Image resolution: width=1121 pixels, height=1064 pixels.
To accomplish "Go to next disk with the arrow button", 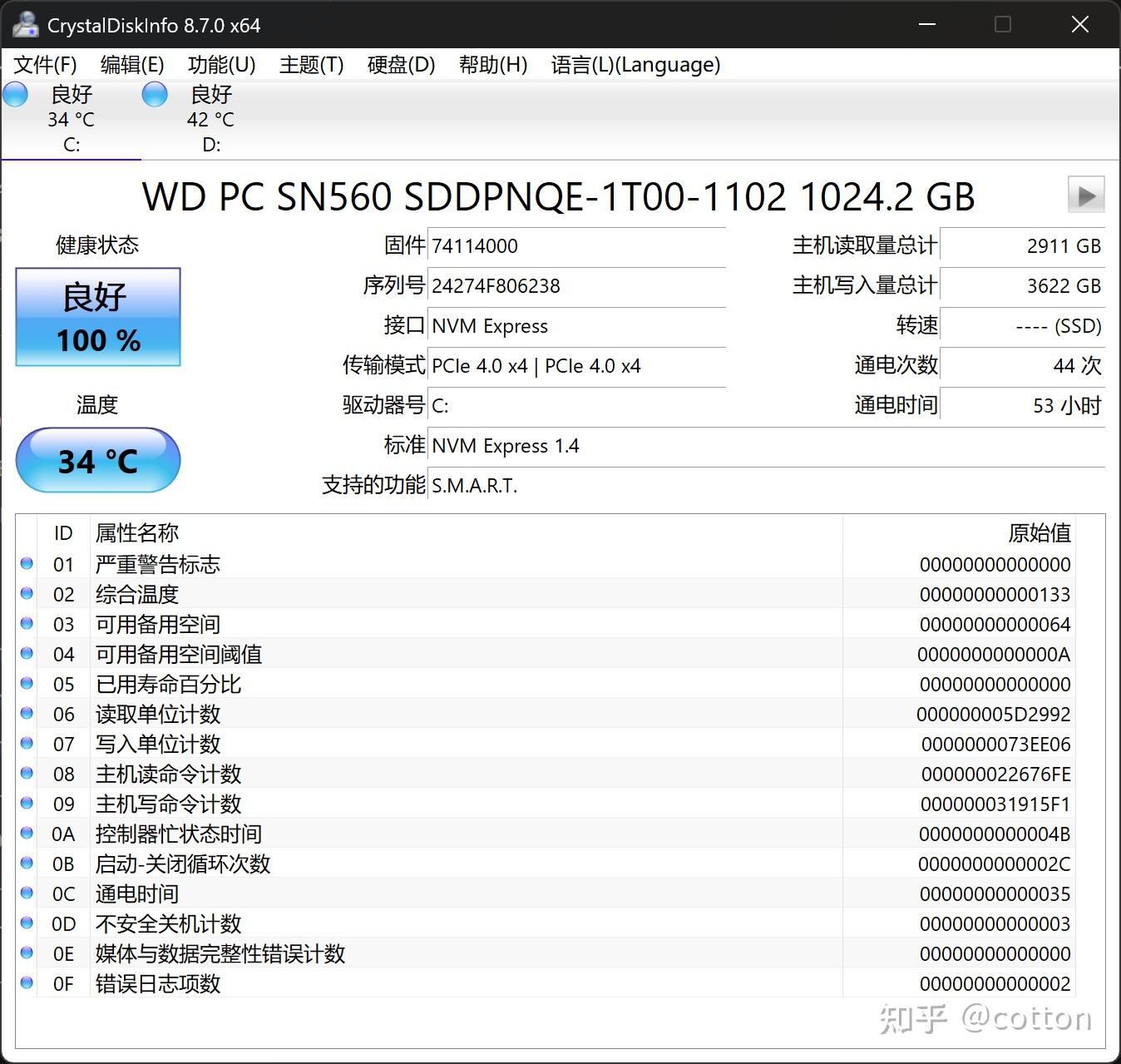I will click(1086, 195).
